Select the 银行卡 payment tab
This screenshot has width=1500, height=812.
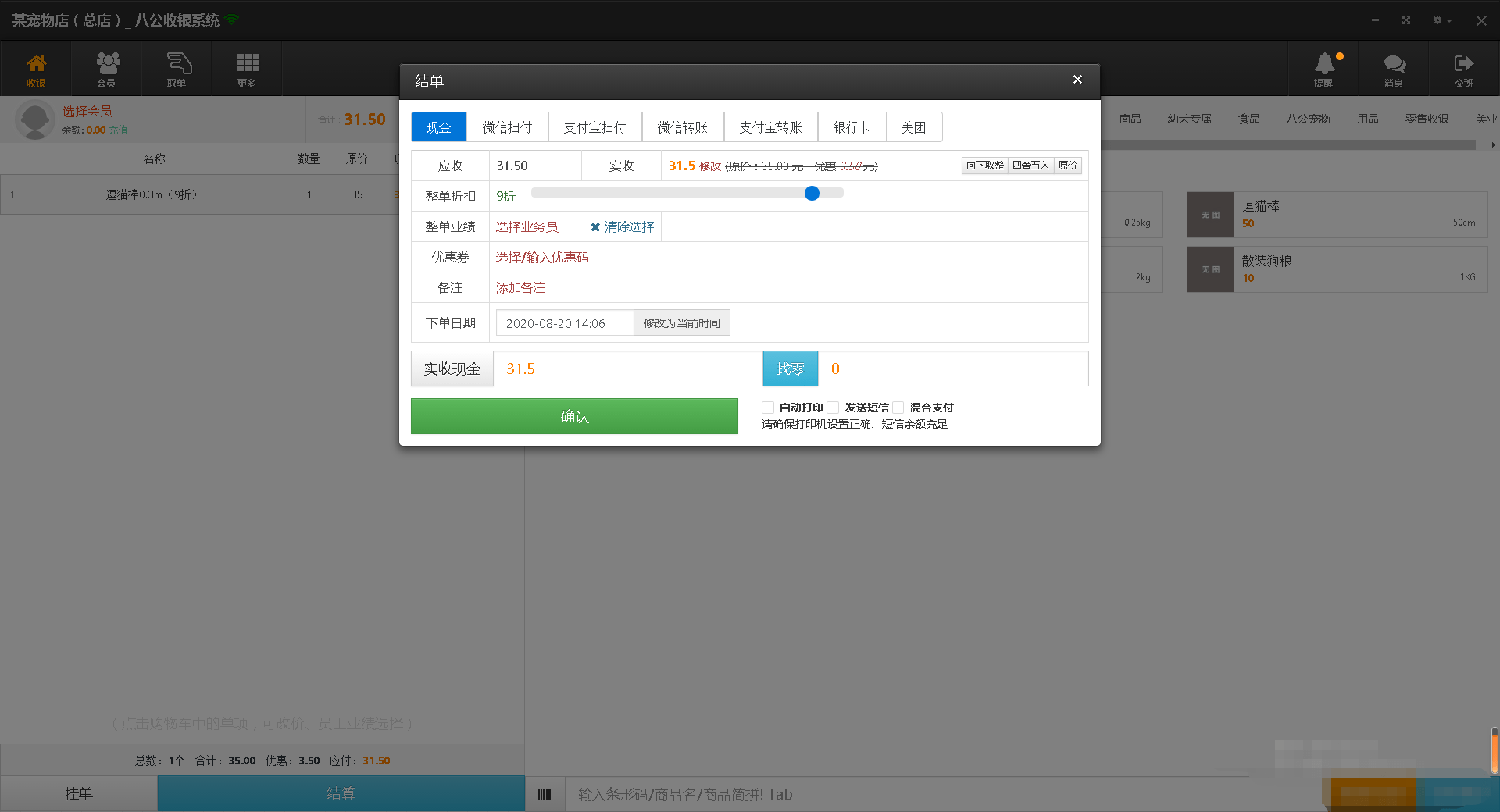click(x=852, y=127)
